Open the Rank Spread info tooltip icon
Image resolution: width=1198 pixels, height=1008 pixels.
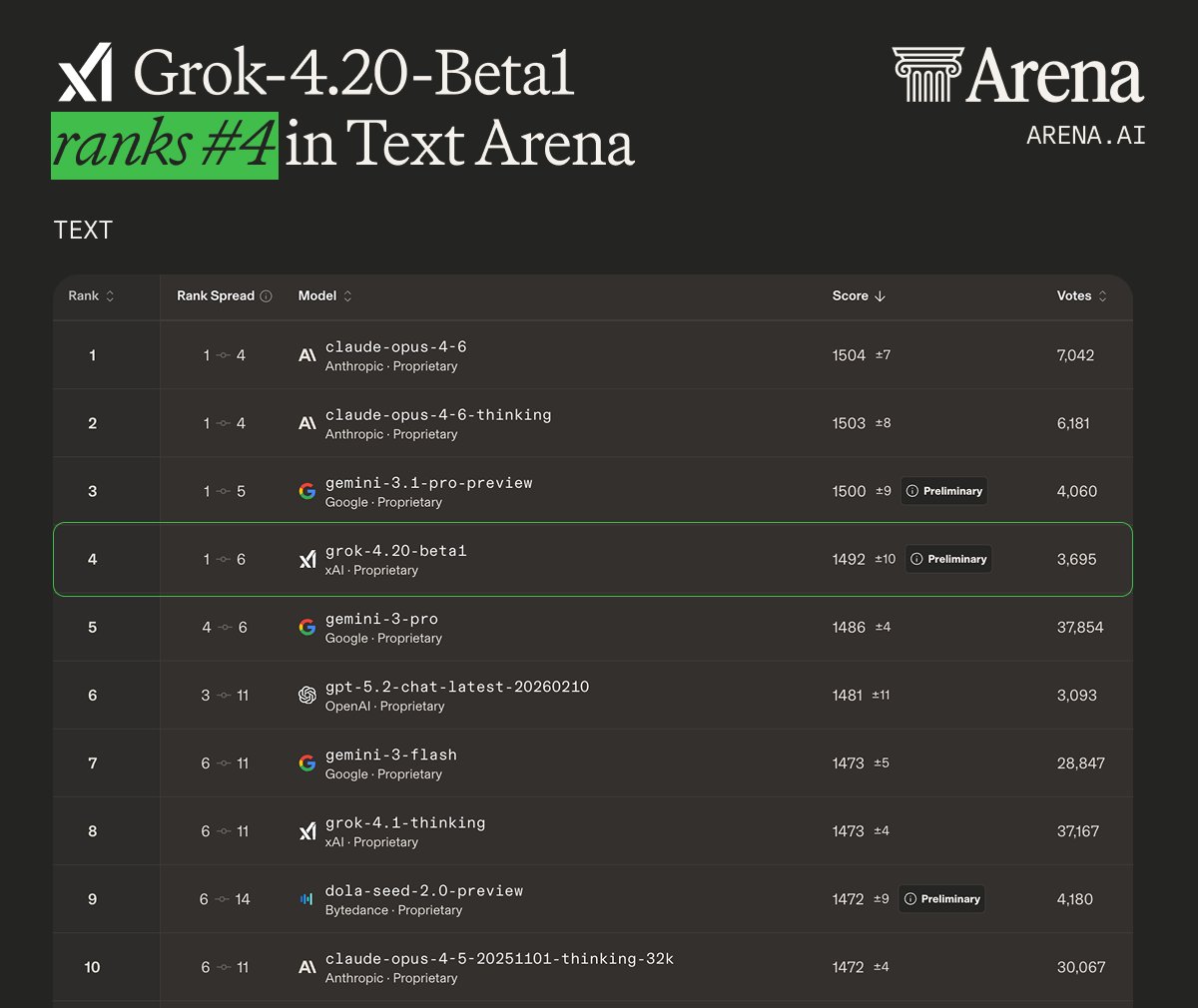268,295
